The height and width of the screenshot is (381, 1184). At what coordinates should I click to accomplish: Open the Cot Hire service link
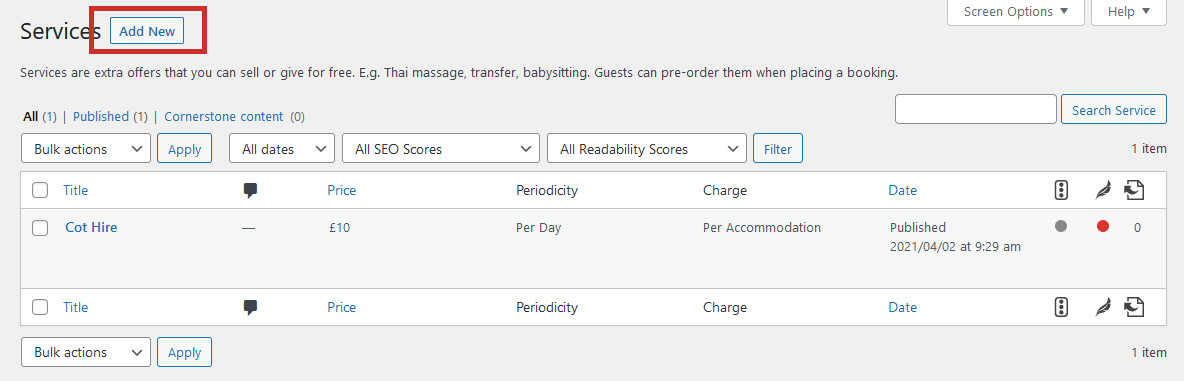[91, 227]
